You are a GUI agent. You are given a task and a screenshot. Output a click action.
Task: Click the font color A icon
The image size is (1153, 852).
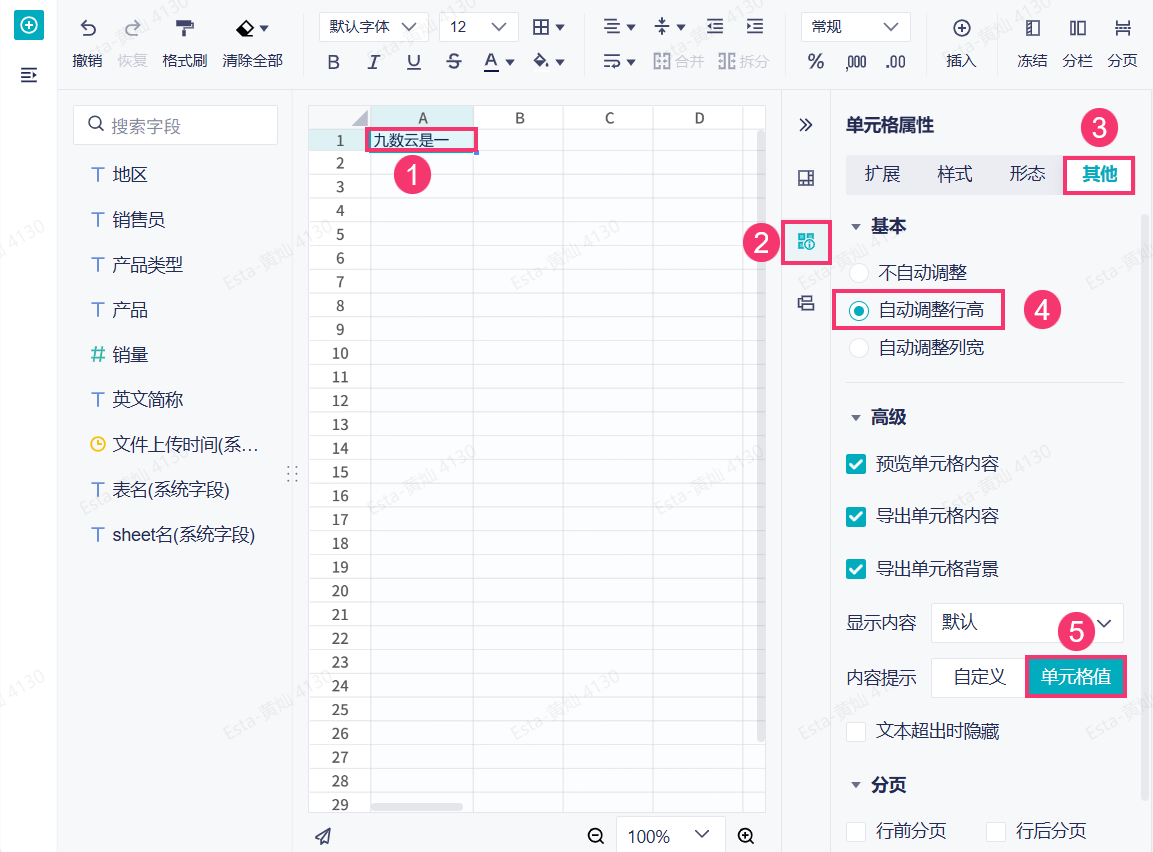[x=491, y=62]
